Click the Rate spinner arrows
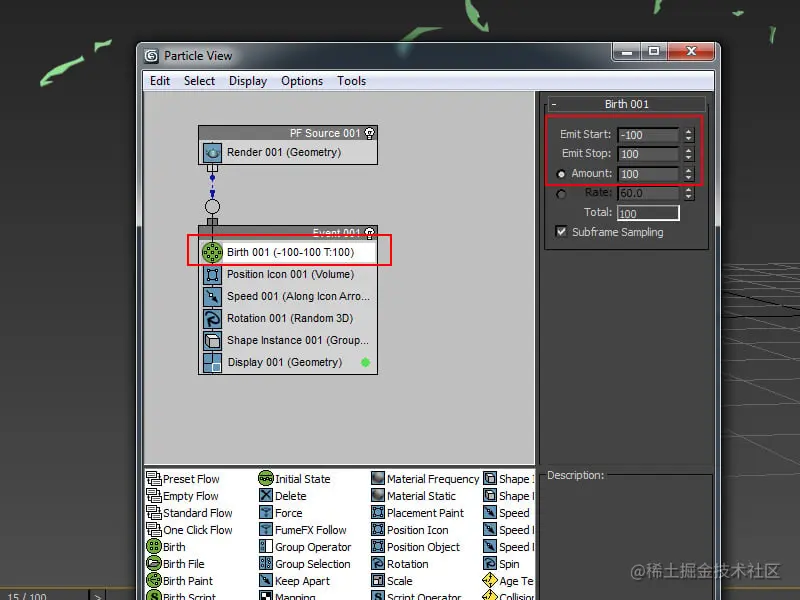Image resolution: width=800 pixels, height=600 pixels. point(689,193)
